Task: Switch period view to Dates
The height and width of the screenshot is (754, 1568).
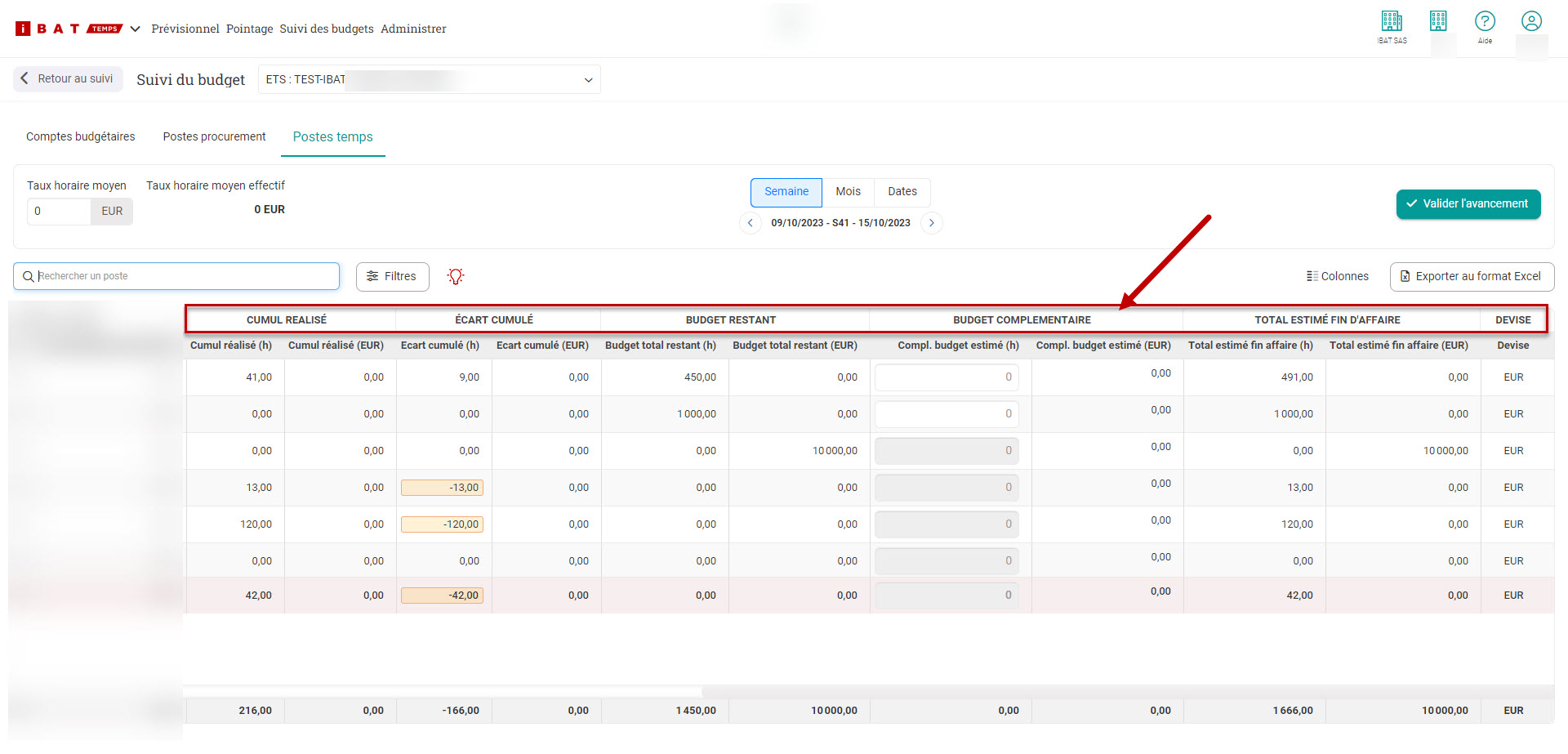Action: tap(902, 192)
